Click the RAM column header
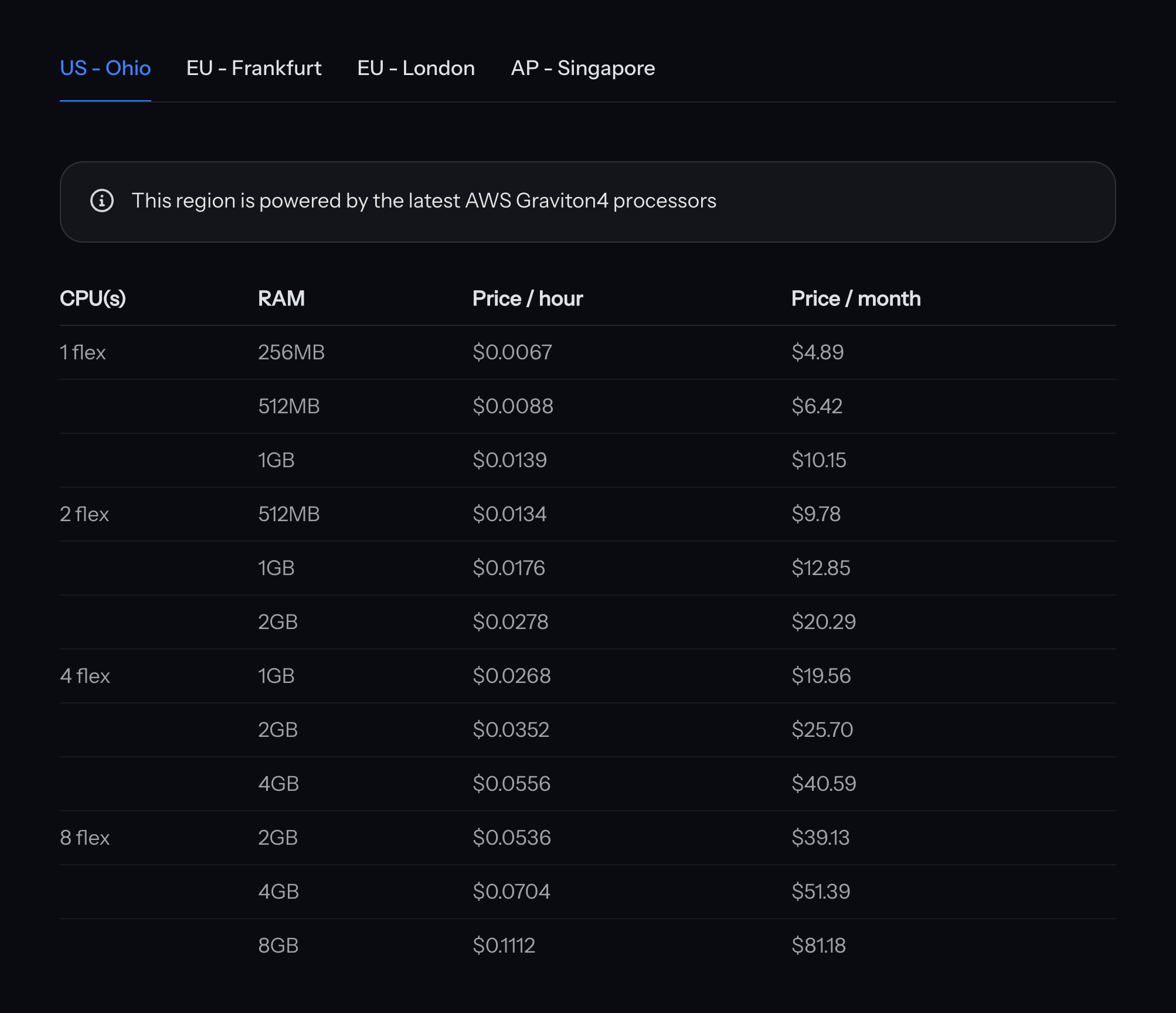Viewport: 1176px width, 1013px height. click(281, 298)
